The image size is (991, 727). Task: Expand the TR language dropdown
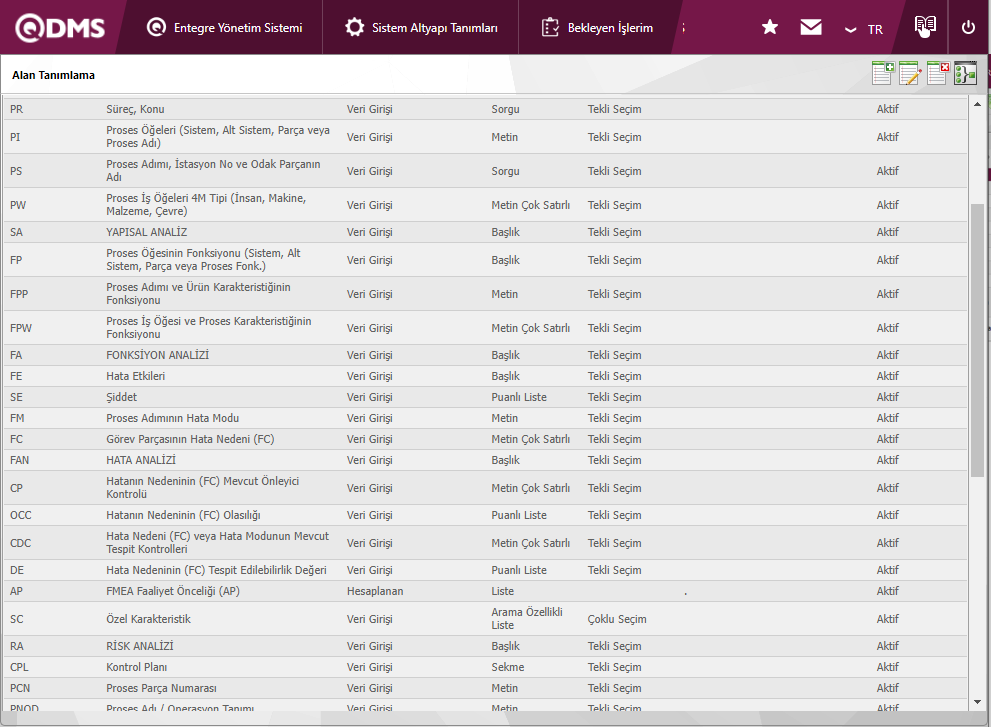click(864, 30)
